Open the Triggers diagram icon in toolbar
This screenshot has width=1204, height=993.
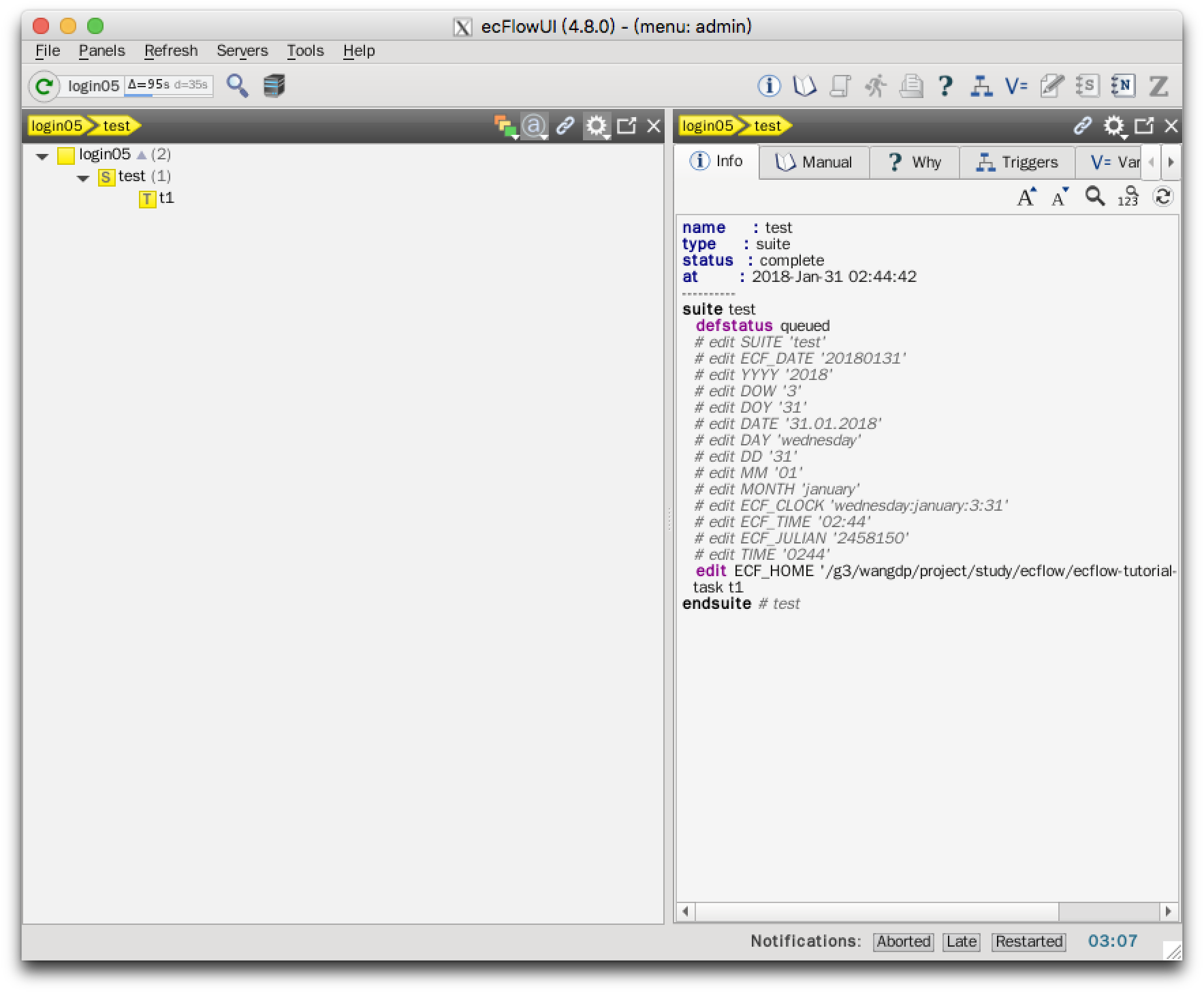point(981,86)
